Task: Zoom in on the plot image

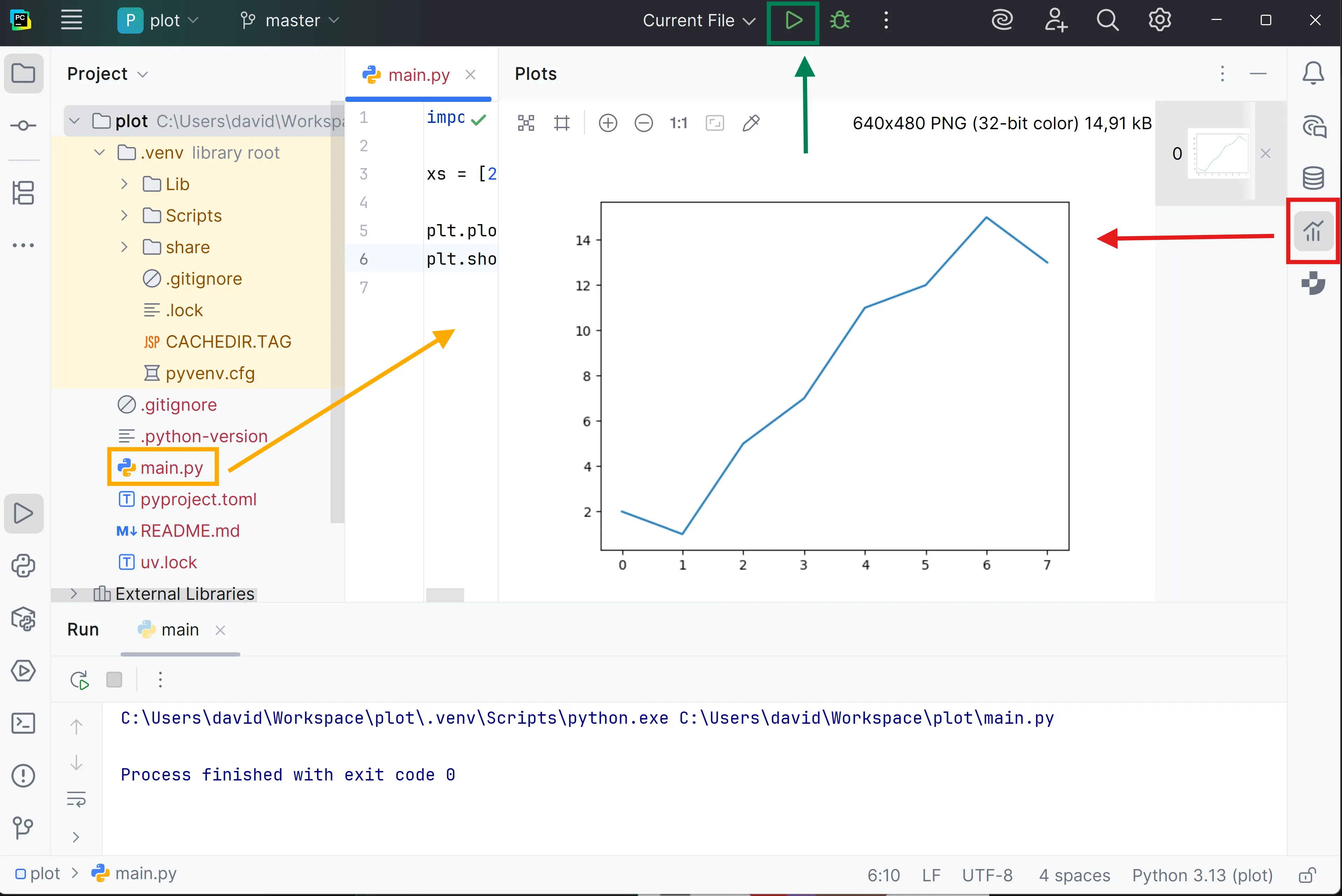Action: coord(607,123)
